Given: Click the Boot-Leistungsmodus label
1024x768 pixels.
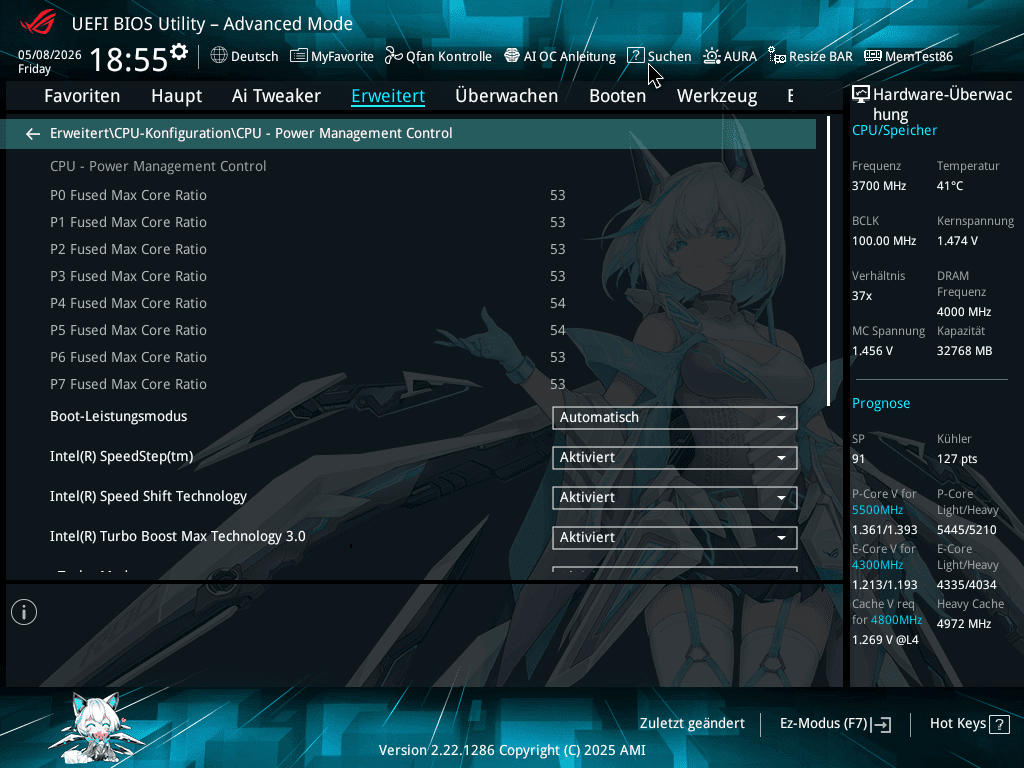Looking at the screenshot, I should pos(118,417).
